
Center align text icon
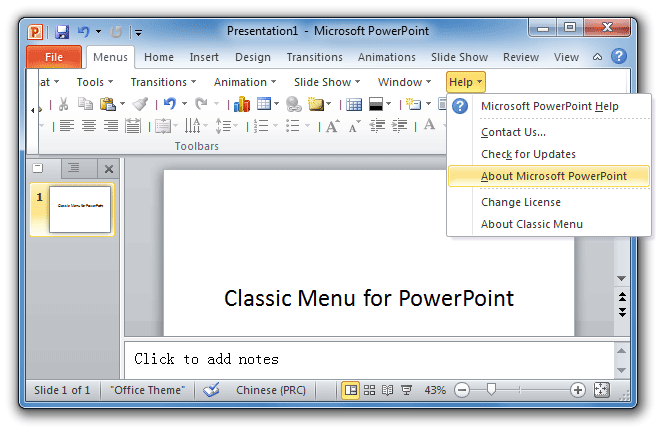[89, 126]
